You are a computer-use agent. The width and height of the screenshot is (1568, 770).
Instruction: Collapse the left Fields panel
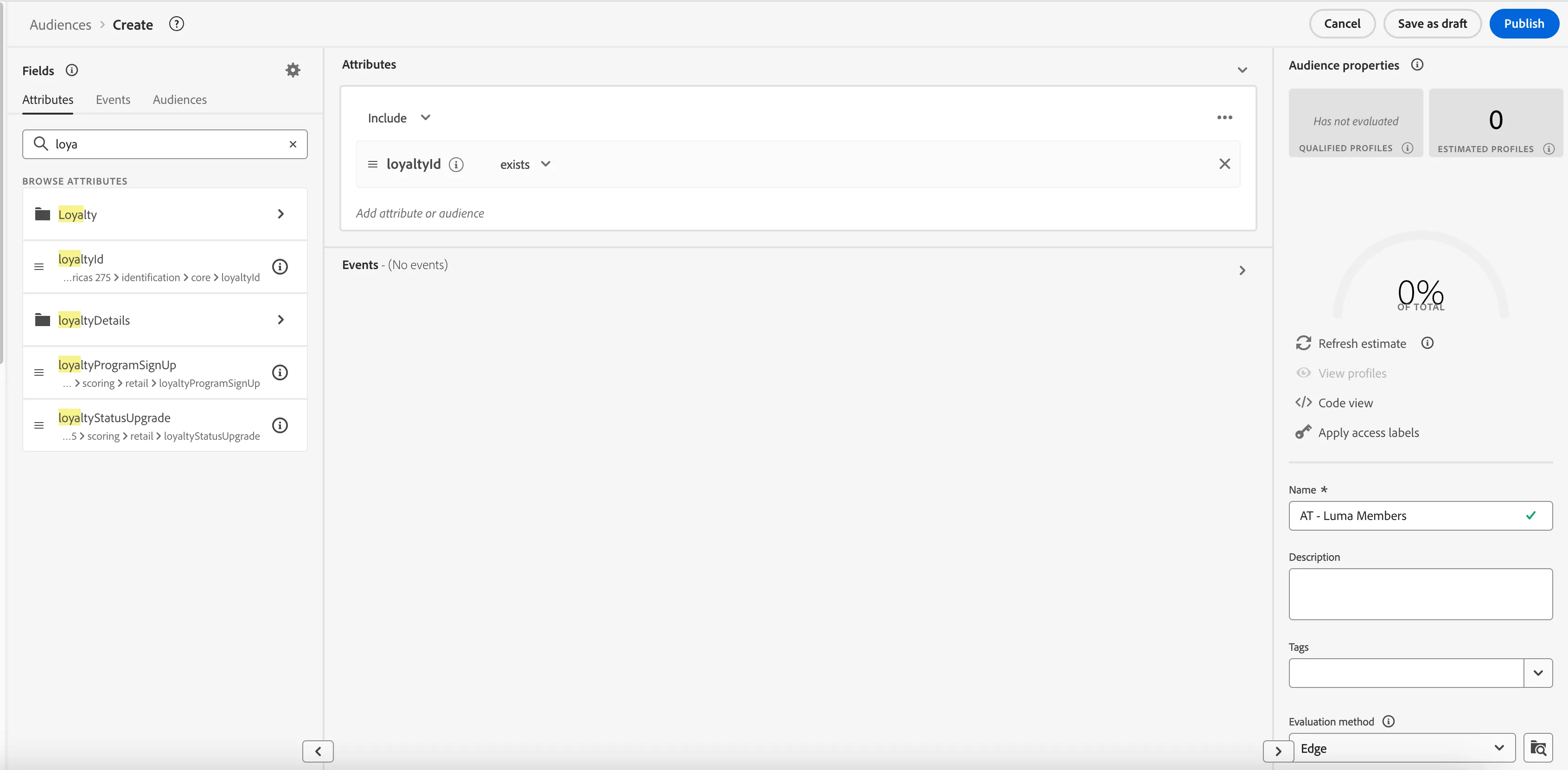pyautogui.click(x=318, y=751)
